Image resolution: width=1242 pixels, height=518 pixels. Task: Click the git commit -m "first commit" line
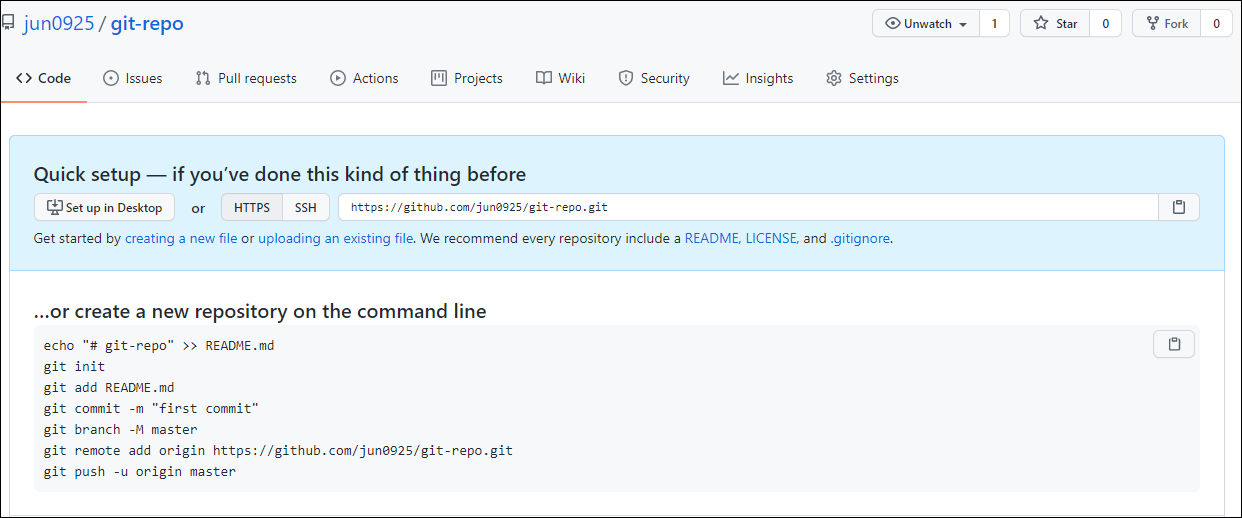151,409
